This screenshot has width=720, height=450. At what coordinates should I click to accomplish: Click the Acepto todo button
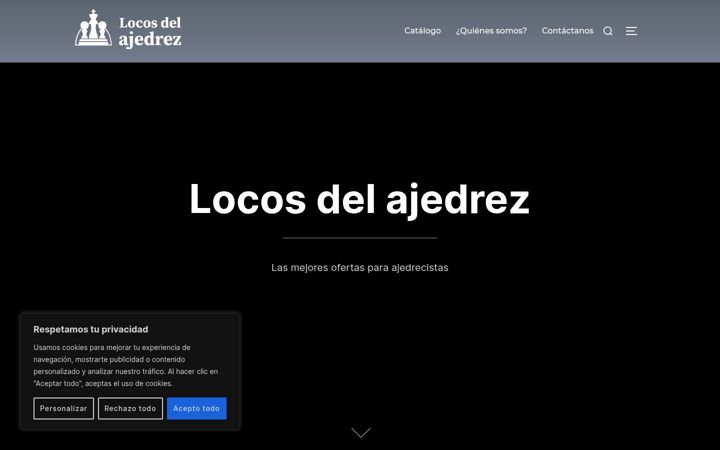click(x=197, y=408)
